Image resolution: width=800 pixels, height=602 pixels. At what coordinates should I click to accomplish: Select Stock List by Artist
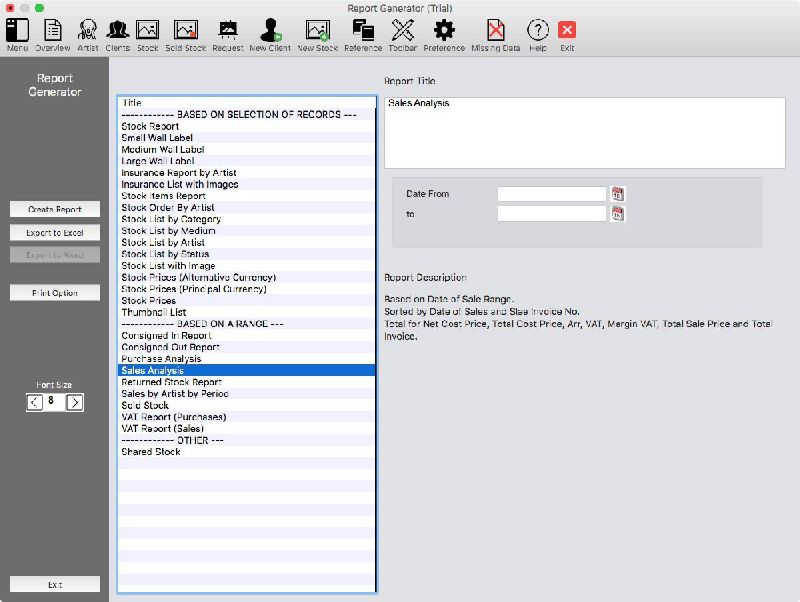pyautogui.click(x=246, y=242)
